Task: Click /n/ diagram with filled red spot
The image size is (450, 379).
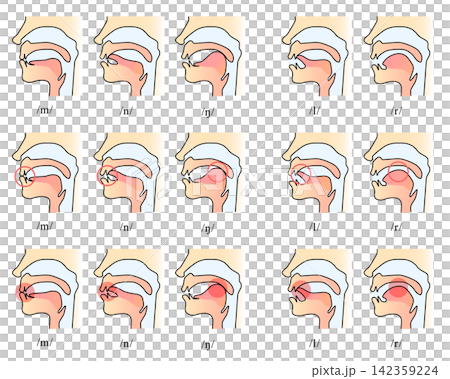Action: click(129, 289)
